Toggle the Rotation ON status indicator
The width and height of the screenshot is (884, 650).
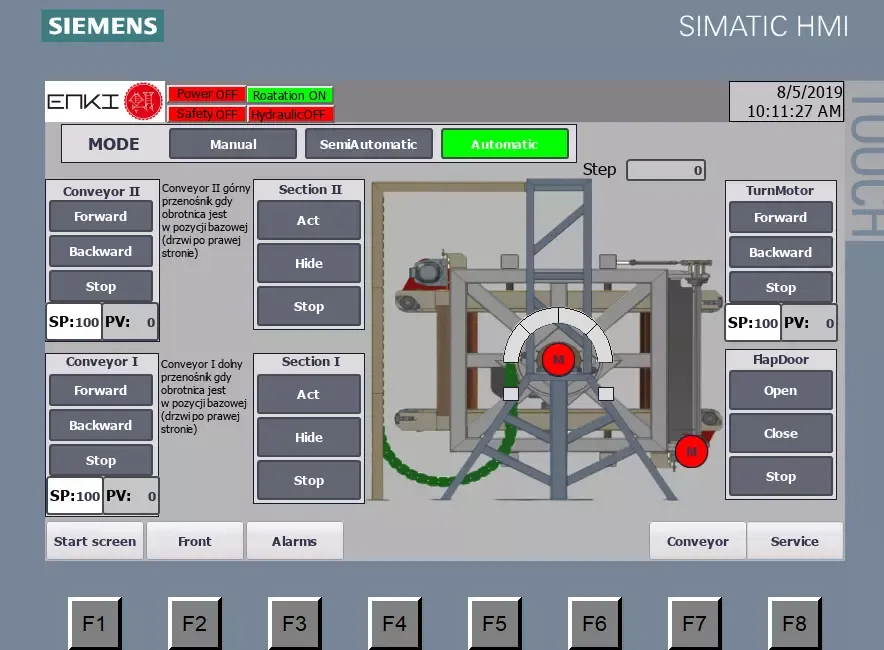pos(290,95)
